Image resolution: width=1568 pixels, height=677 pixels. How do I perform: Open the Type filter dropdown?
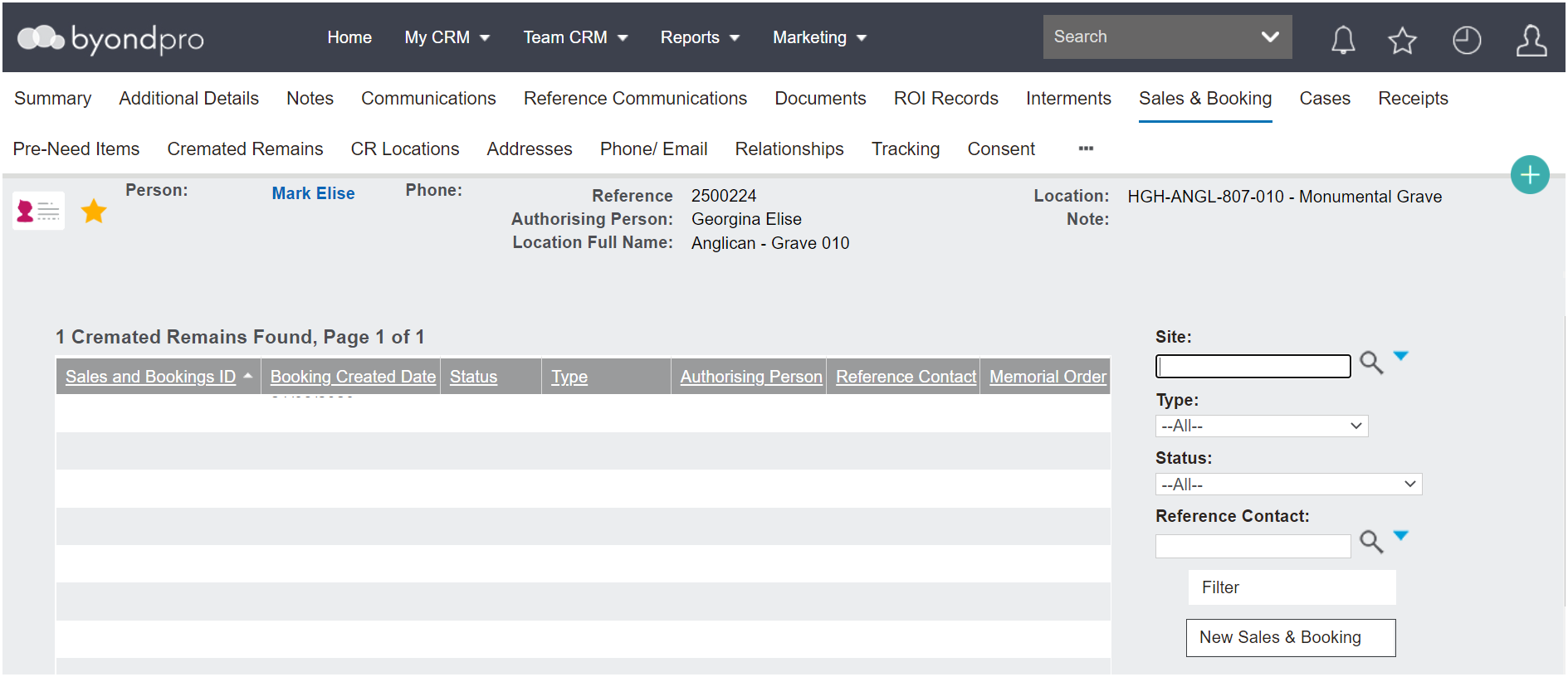click(x=1261, y=426)
